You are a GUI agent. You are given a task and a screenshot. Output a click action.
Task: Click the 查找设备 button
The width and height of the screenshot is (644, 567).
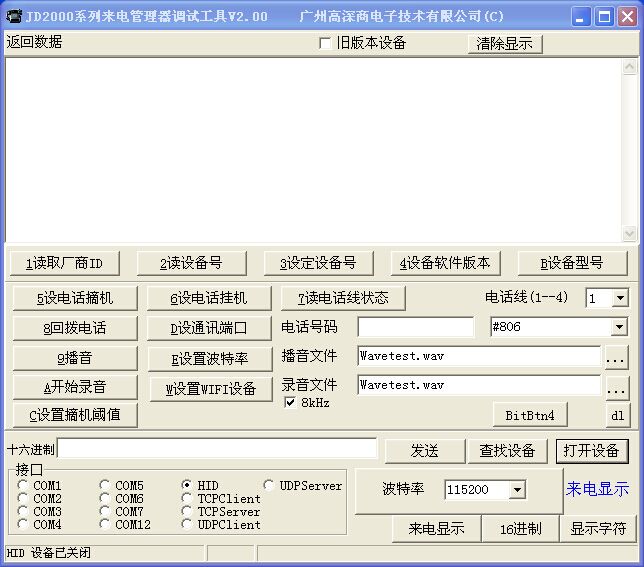coord(507,451)
